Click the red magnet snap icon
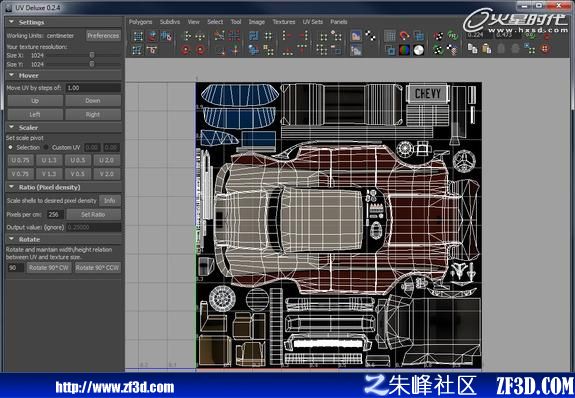The height and width of the screenshot is (398, 575). click(404, 36)
